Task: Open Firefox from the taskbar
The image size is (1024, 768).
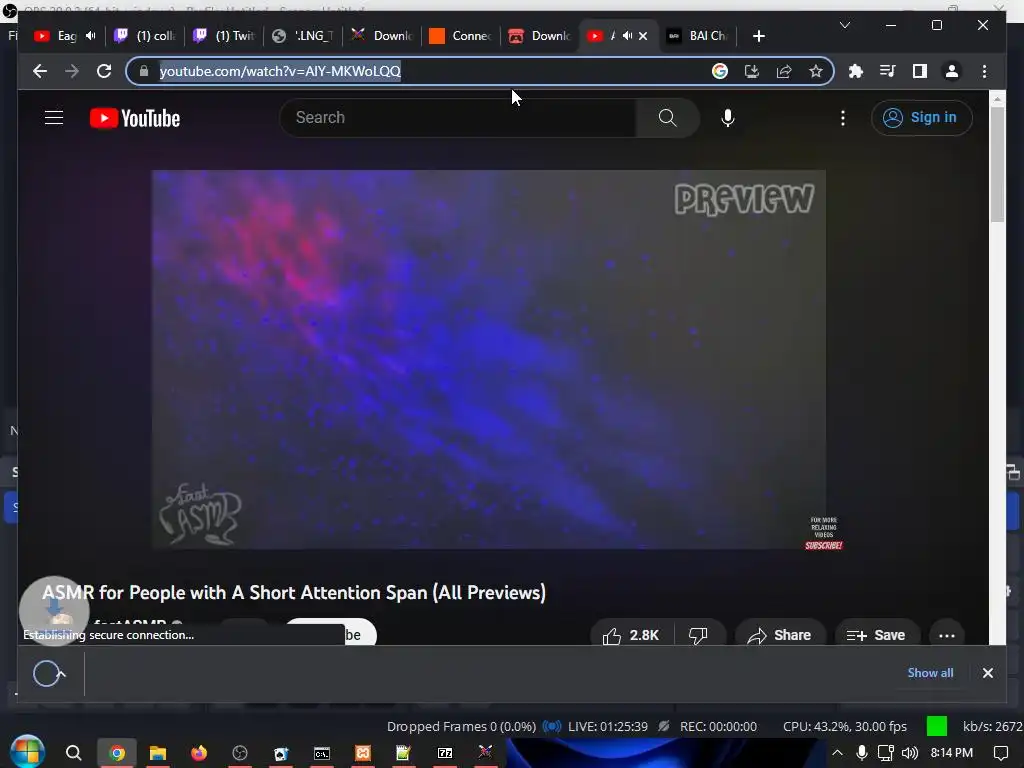Action: [x=199, y=753]
